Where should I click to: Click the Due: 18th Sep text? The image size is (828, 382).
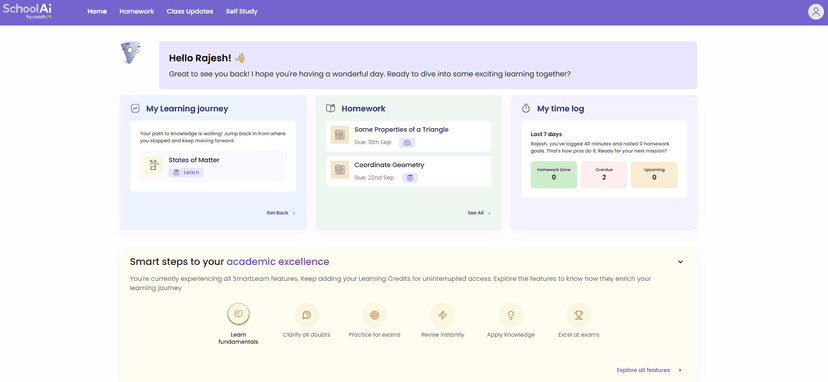click(374, 143)
